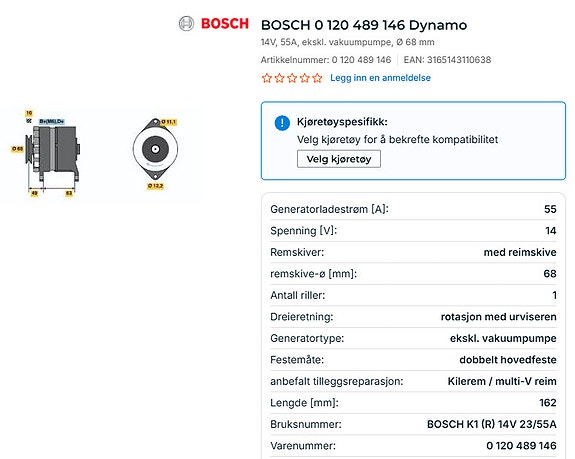Select the first rating star
This screenshot has width=575, height=459.
[267, 78]
